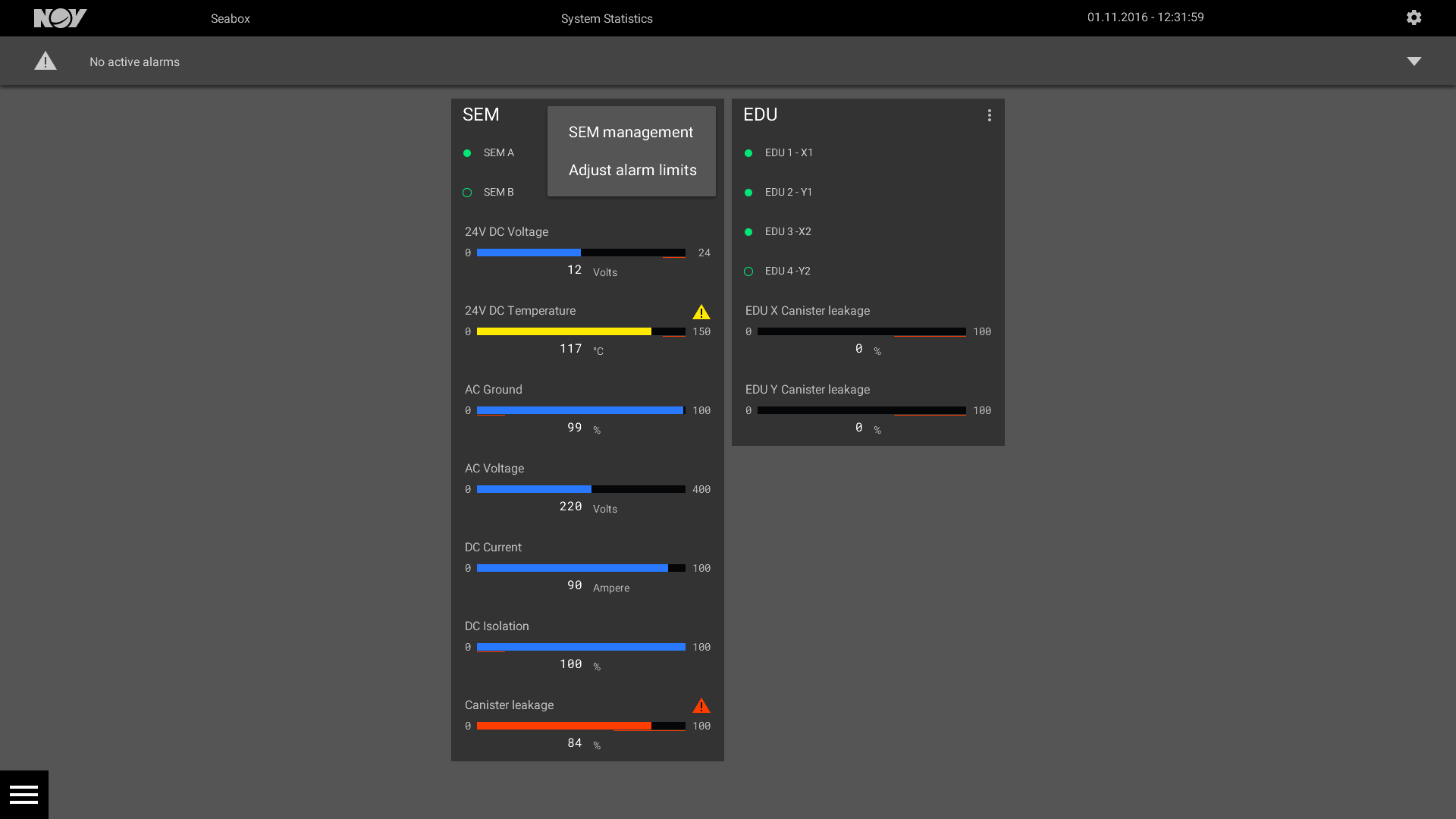Click the 24V DC Voltage bar
This screenshot has height=819, width=1456.
coord(581,253)
